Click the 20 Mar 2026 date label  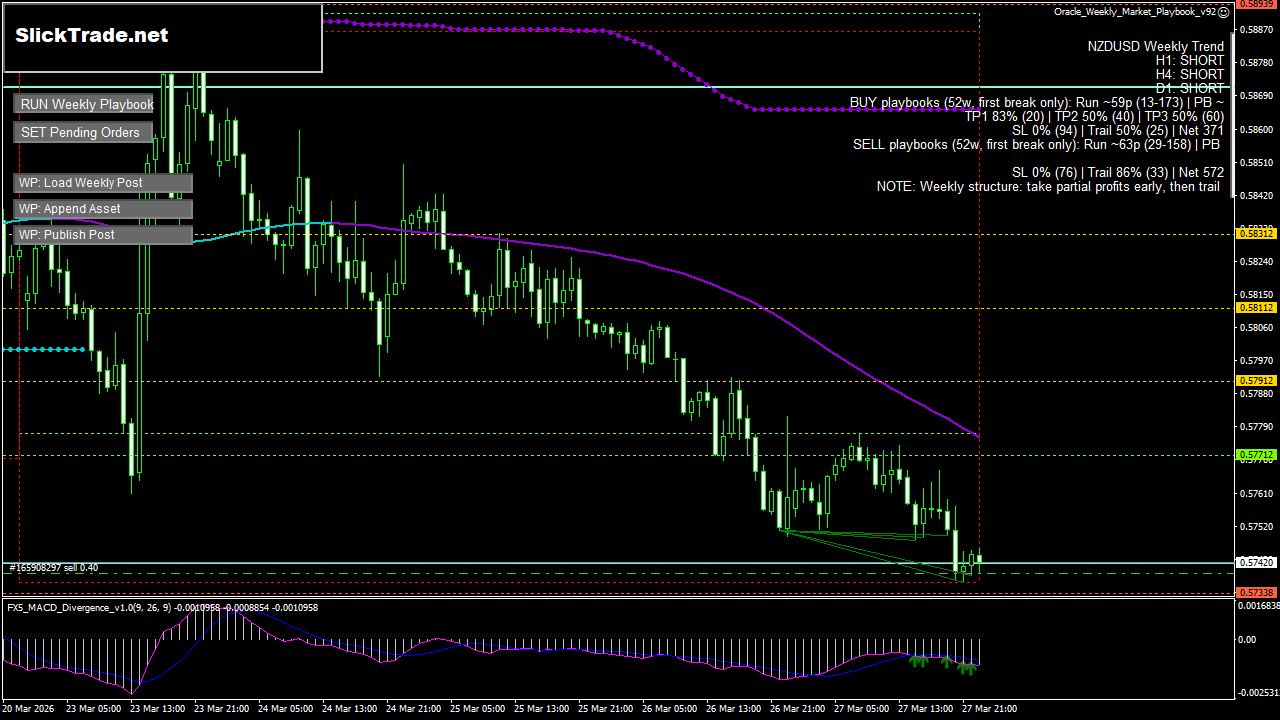coord(28,708)
